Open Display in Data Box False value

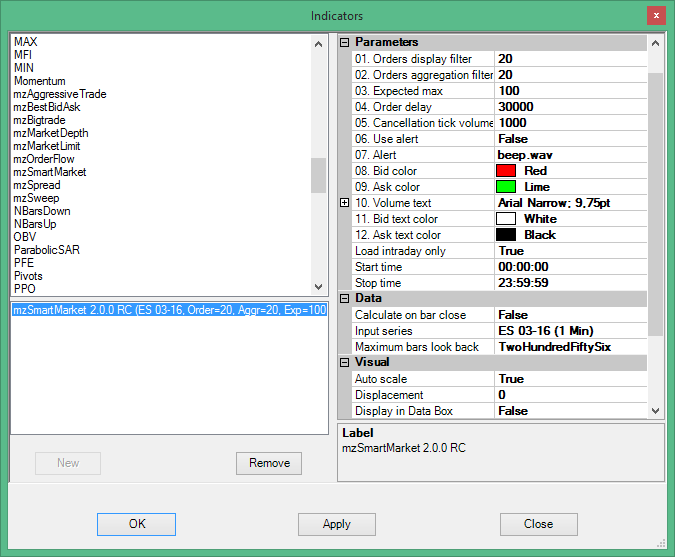coord(571,411)
